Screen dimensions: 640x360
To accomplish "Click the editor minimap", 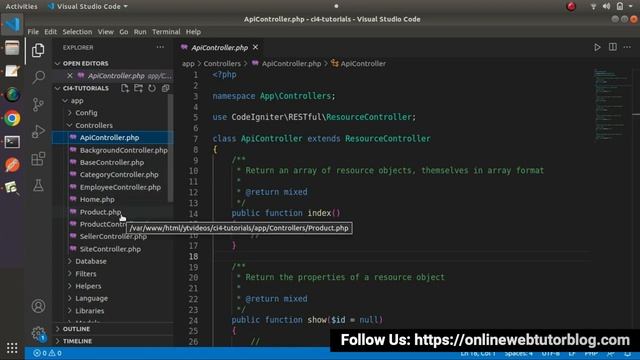I will pos(611,105).
